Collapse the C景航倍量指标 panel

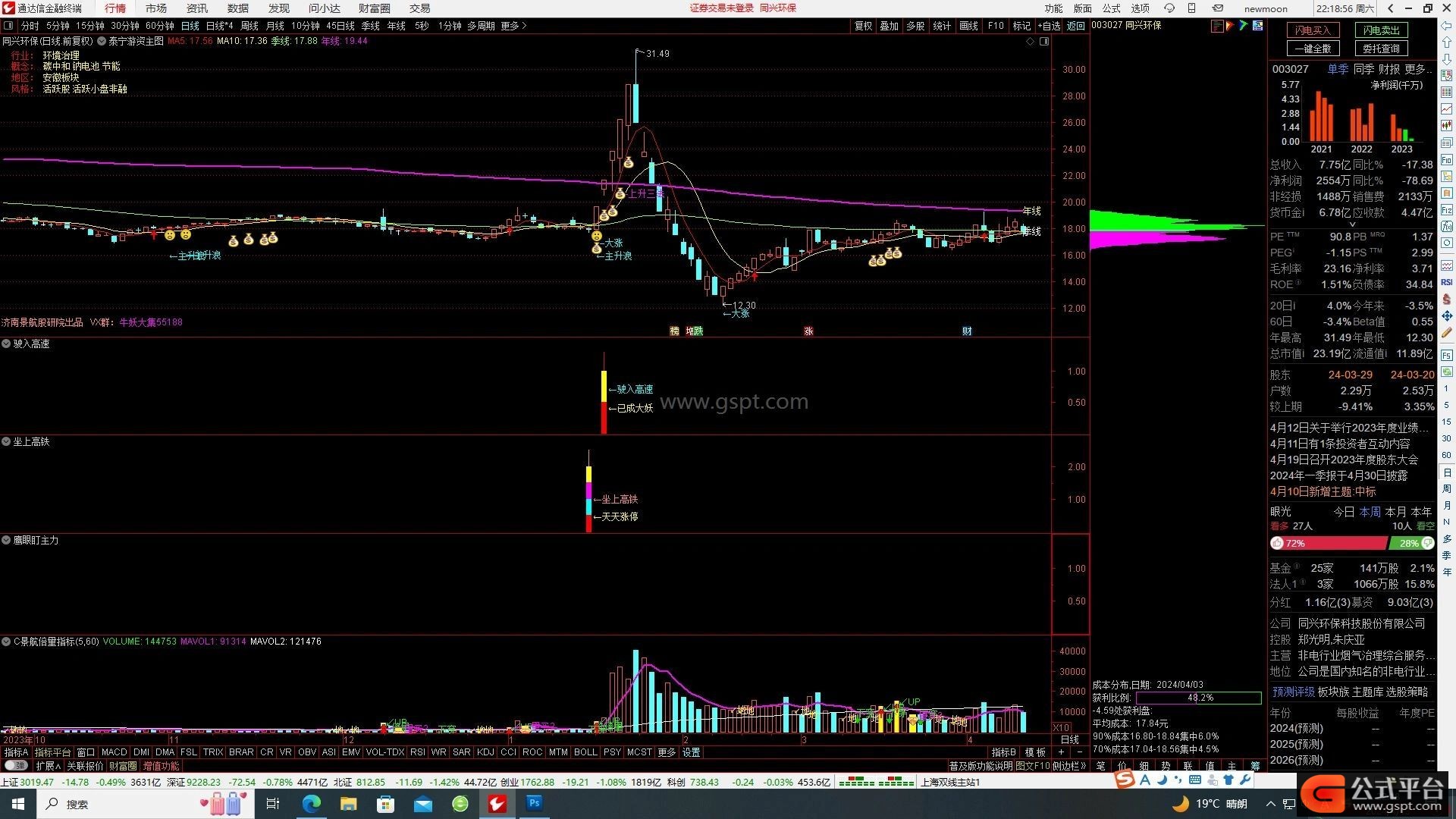pyautogui.click(x=6, y=642)
